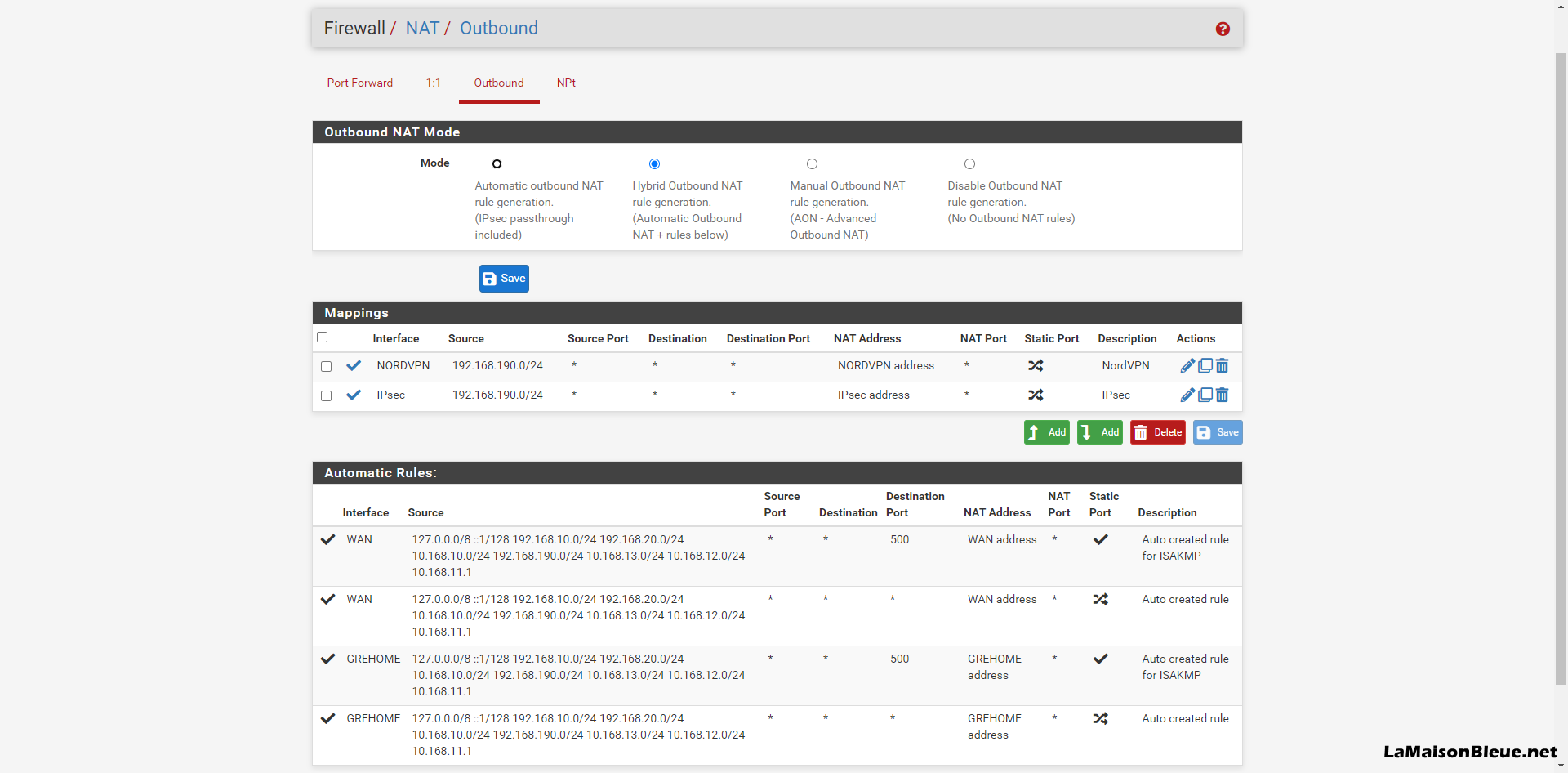Add mapping to top with up-arrow Add
This screenshot has width=1568, height=773.
1047,432
